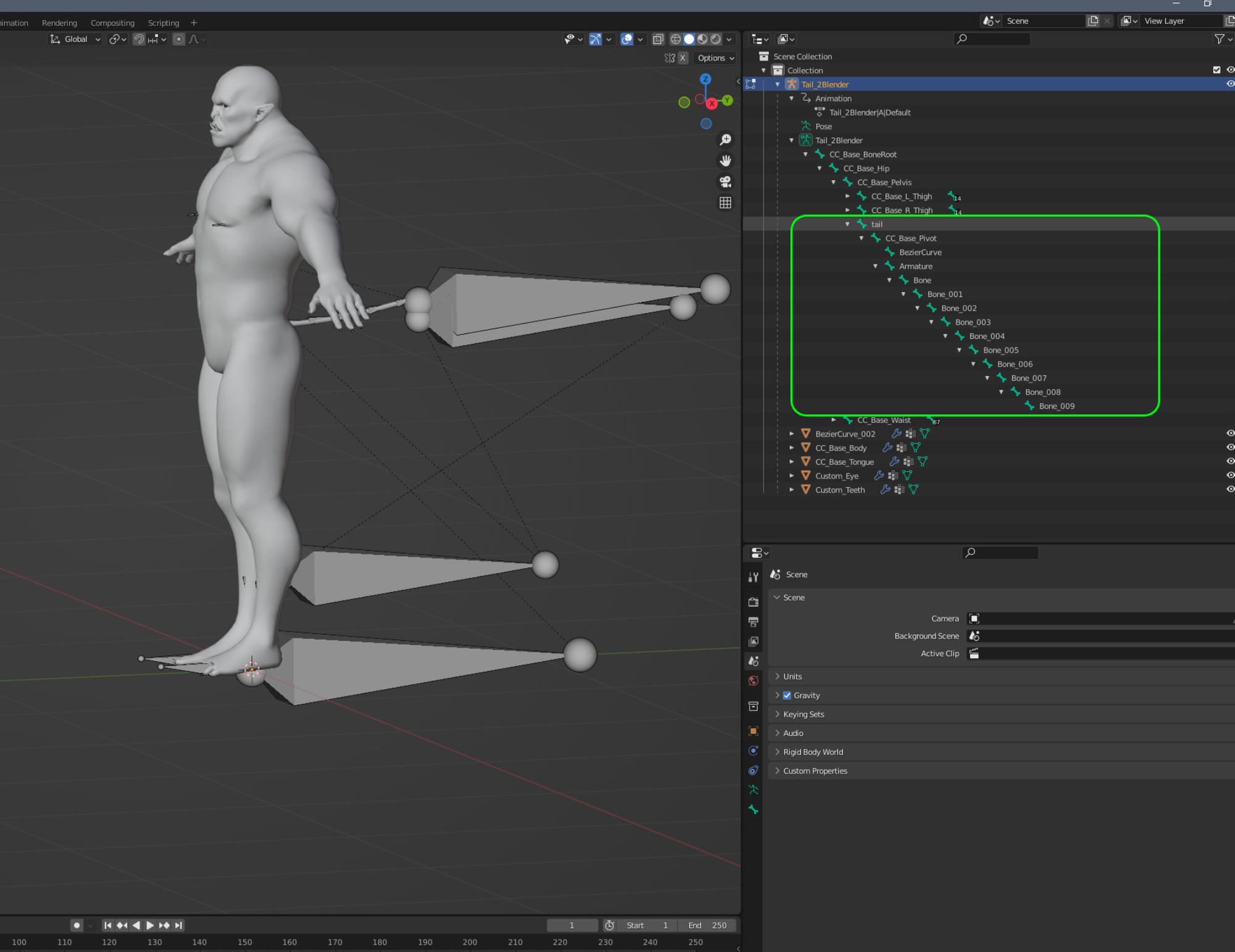Jump to the timeline end frame
The width and height of the screenshot is (1235, 952).
coord(178,925)
